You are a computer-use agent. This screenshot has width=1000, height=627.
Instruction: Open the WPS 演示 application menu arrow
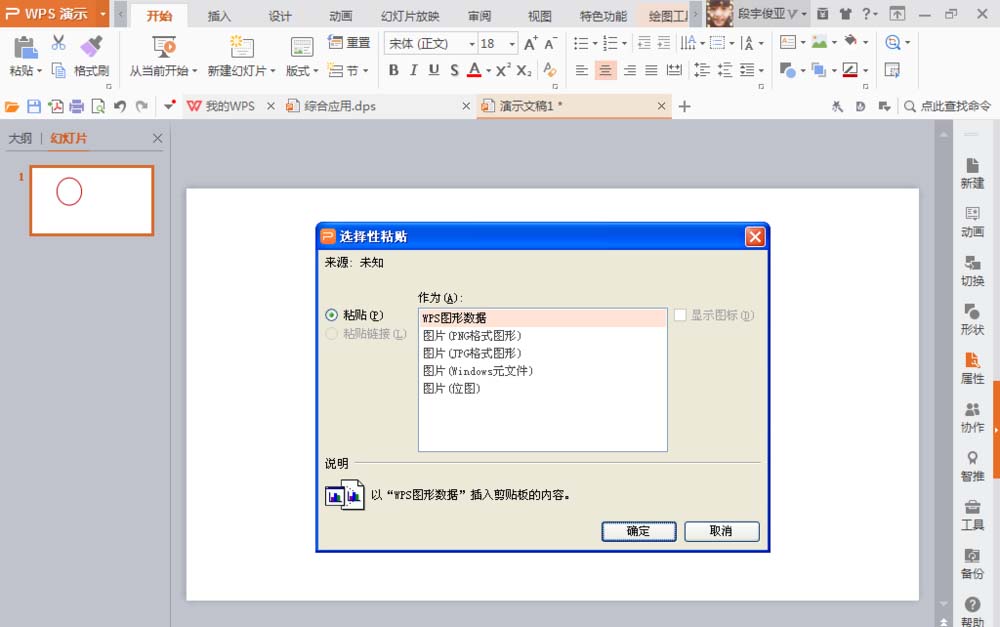(x=103, y=13)
